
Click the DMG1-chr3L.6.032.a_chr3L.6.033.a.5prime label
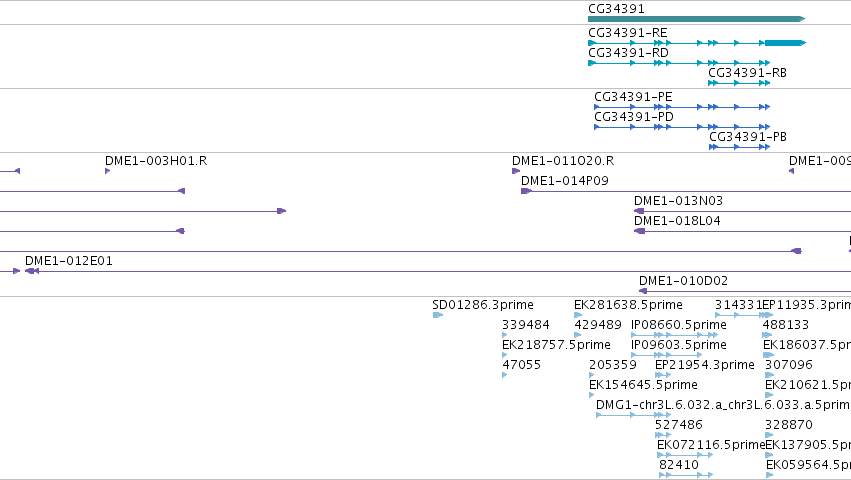pyautogui.click(x=722, y=405)
